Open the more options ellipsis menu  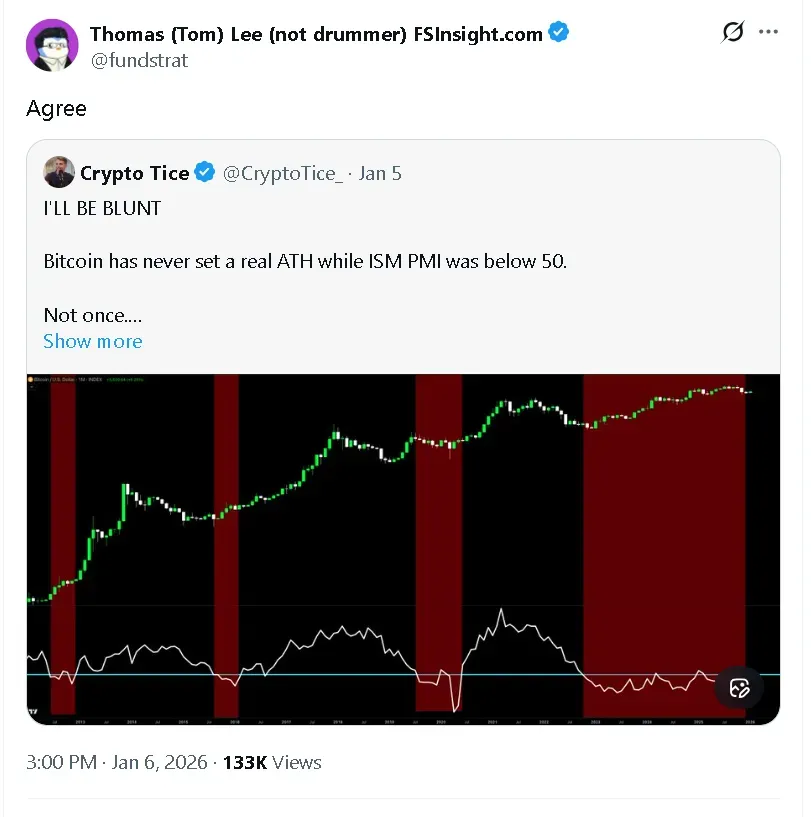click(771, 31)
